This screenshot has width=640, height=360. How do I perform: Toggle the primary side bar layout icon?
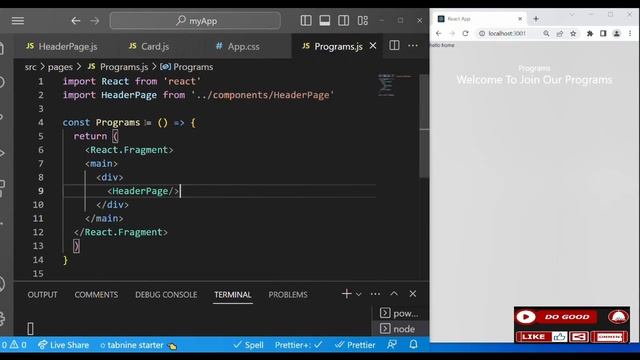click(x=306, y=20)
